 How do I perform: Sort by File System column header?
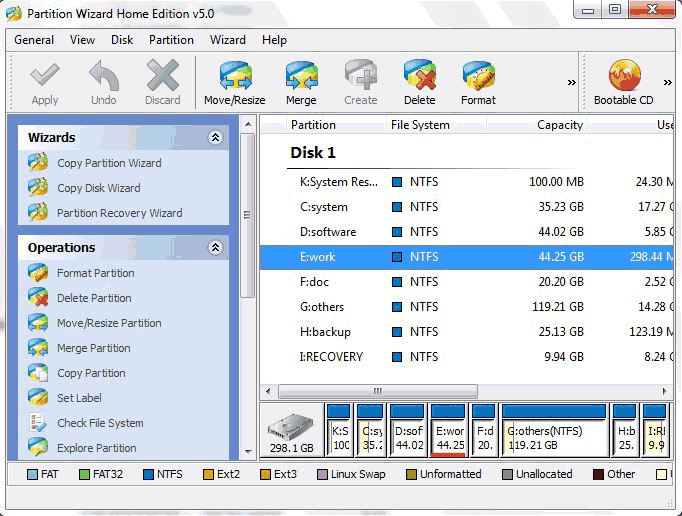pyautogui.click(x=436, y=125)
